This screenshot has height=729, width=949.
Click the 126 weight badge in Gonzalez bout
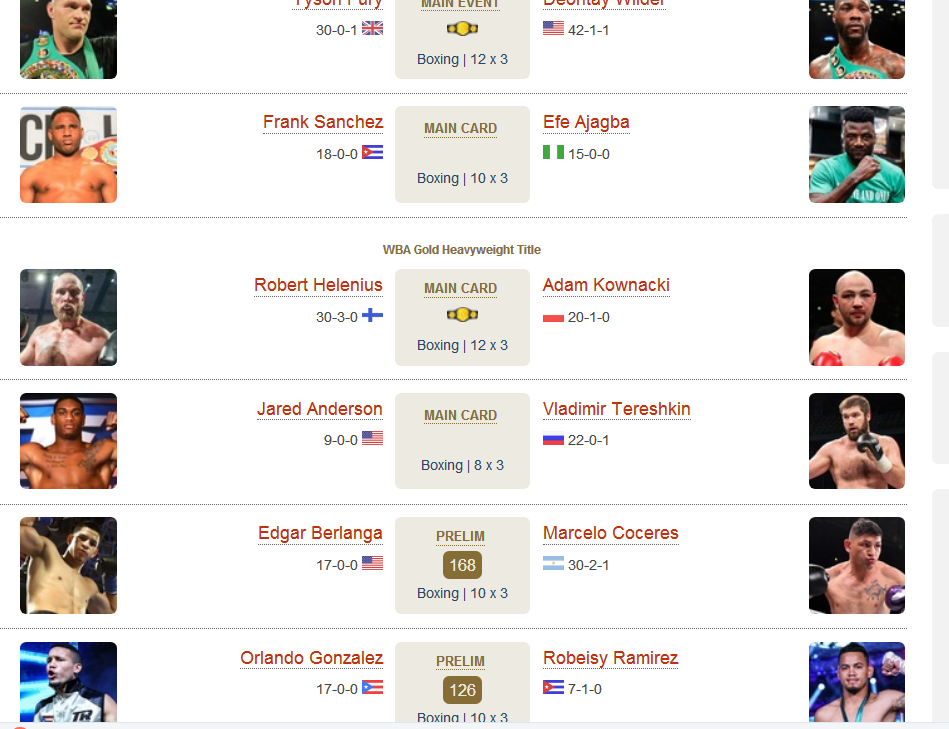[462, 690]
